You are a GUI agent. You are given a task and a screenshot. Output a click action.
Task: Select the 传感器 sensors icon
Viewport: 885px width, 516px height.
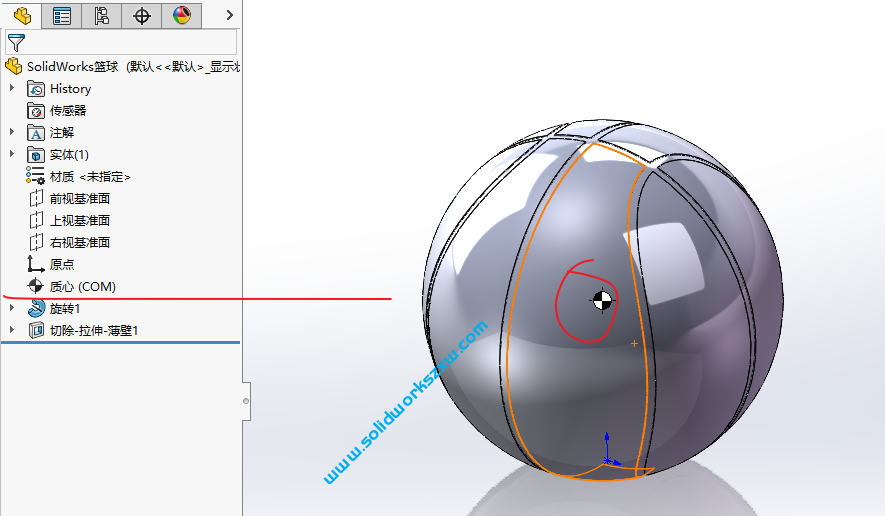pyautogui.click(x=36, y=111)
